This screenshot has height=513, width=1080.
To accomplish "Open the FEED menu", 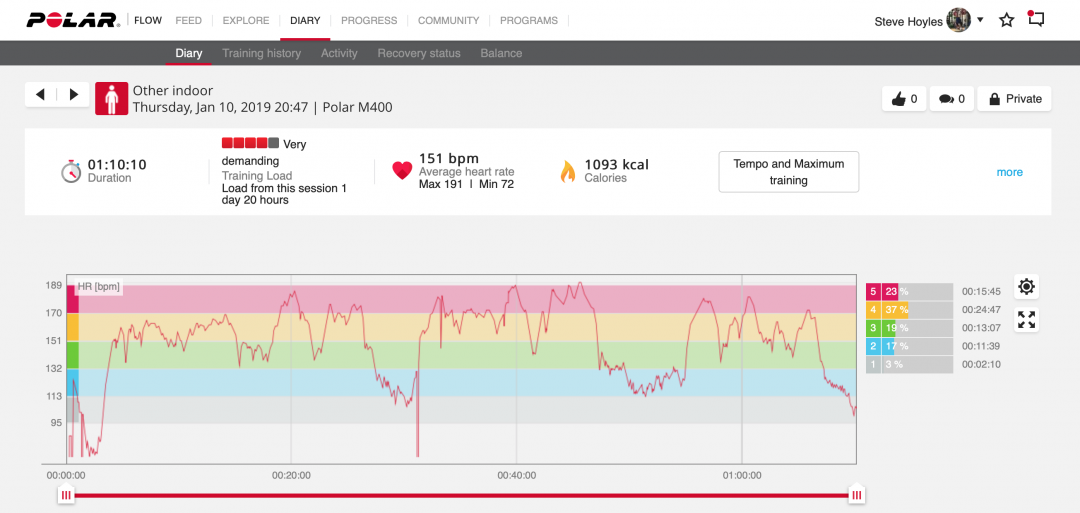I will pos(188,20).
